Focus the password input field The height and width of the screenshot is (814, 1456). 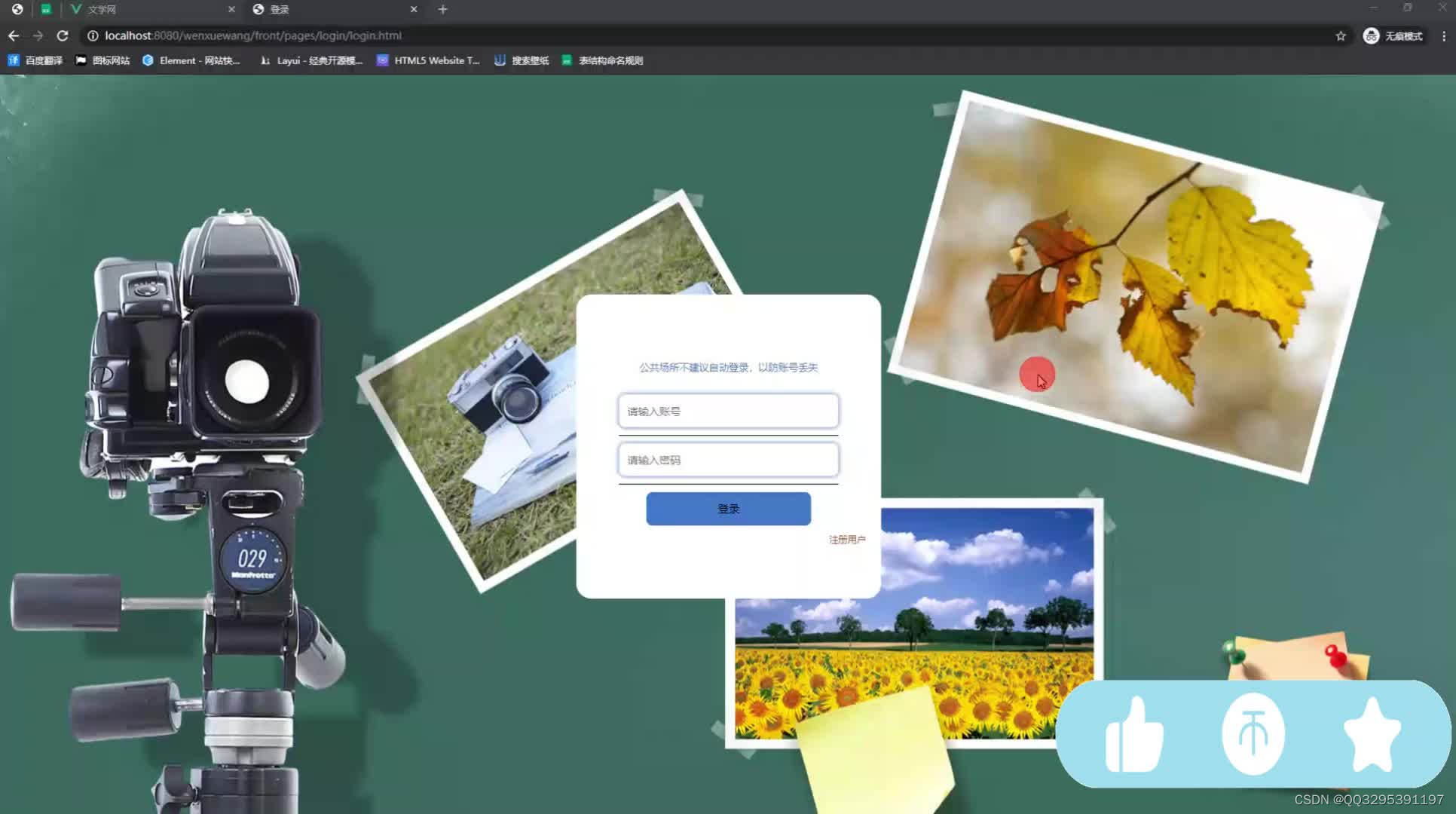tap(728, 460)
